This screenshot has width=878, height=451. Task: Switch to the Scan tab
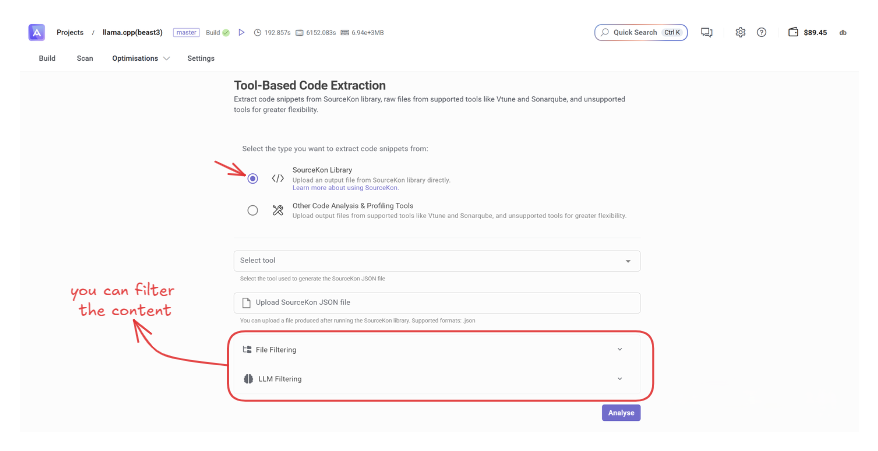[85, 59]
